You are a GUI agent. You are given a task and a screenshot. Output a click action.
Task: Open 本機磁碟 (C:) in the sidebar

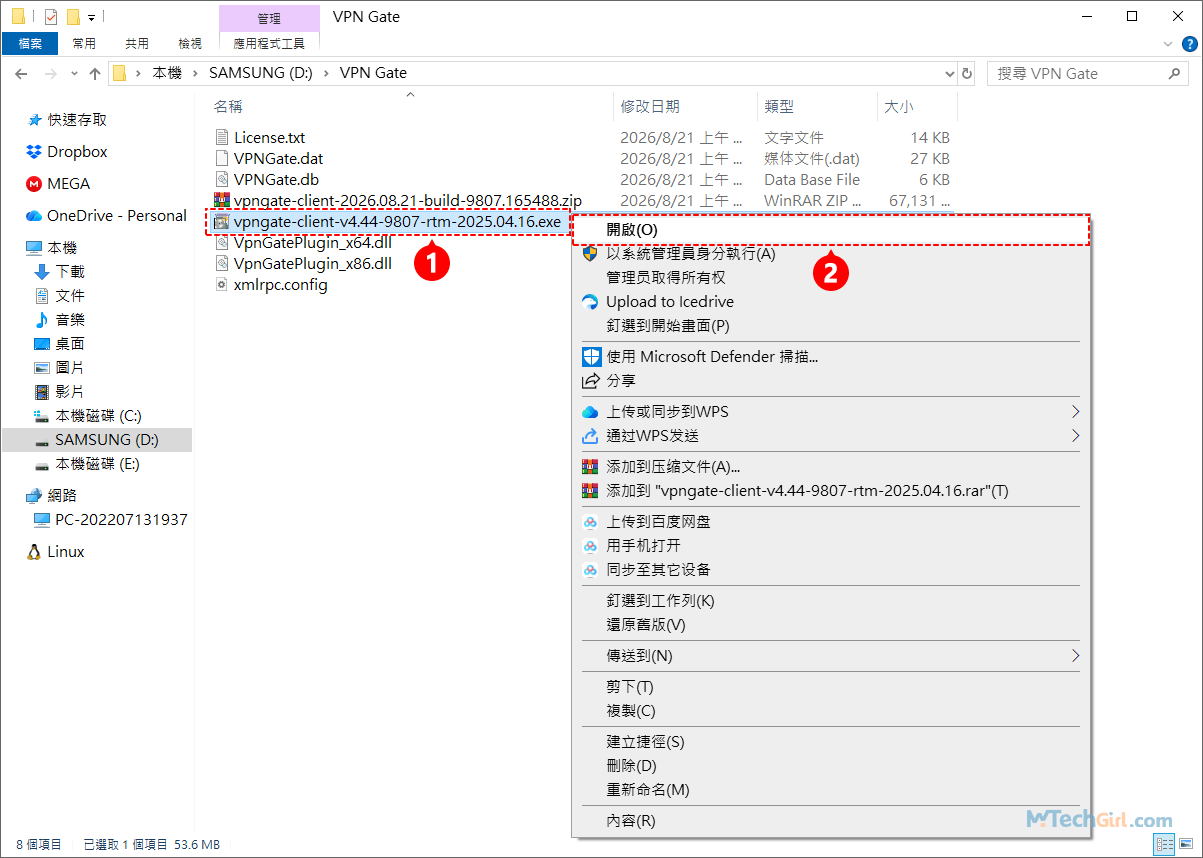point(98,415)
